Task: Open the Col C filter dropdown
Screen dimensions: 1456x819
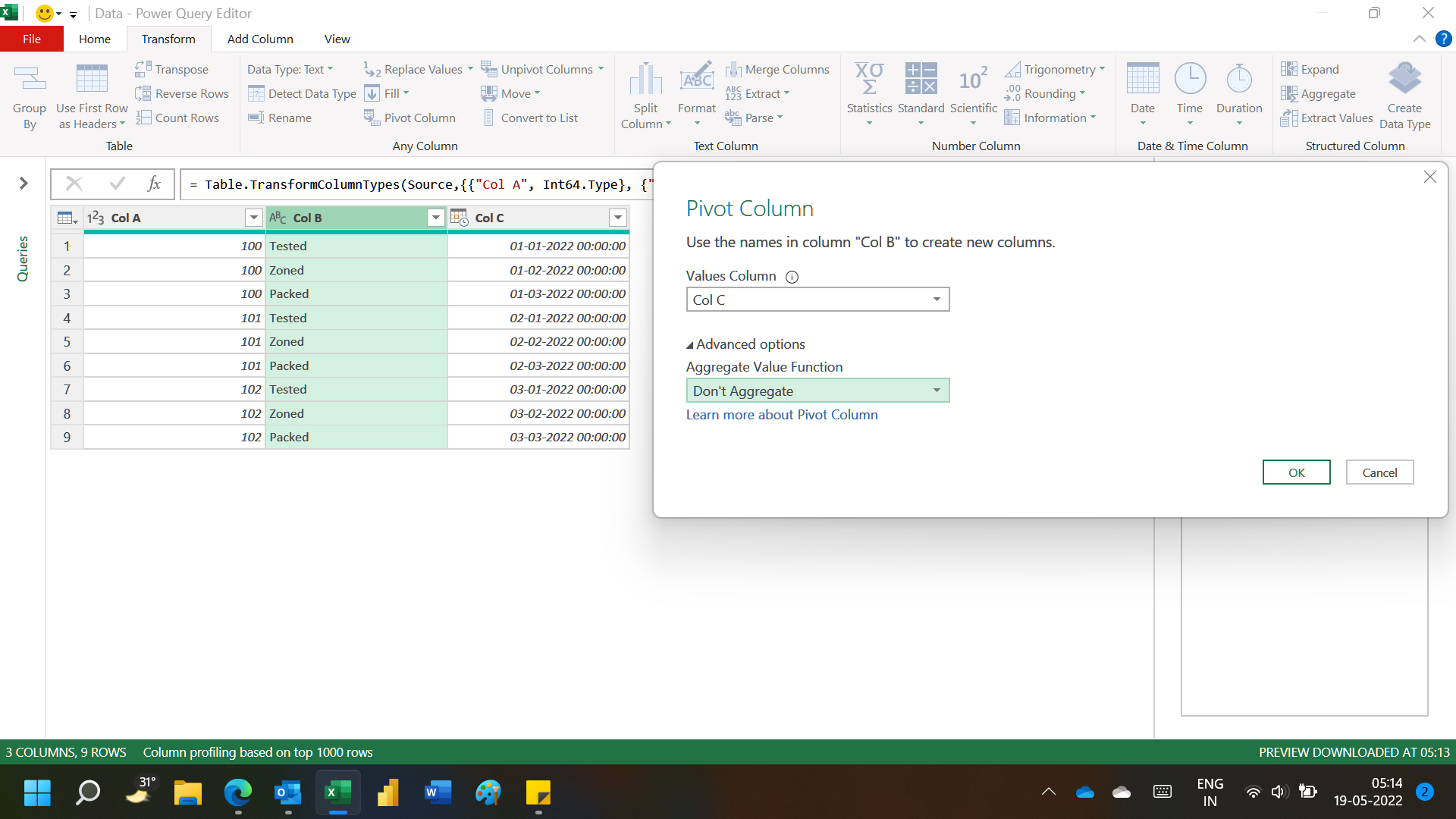Action: [618, 218]
